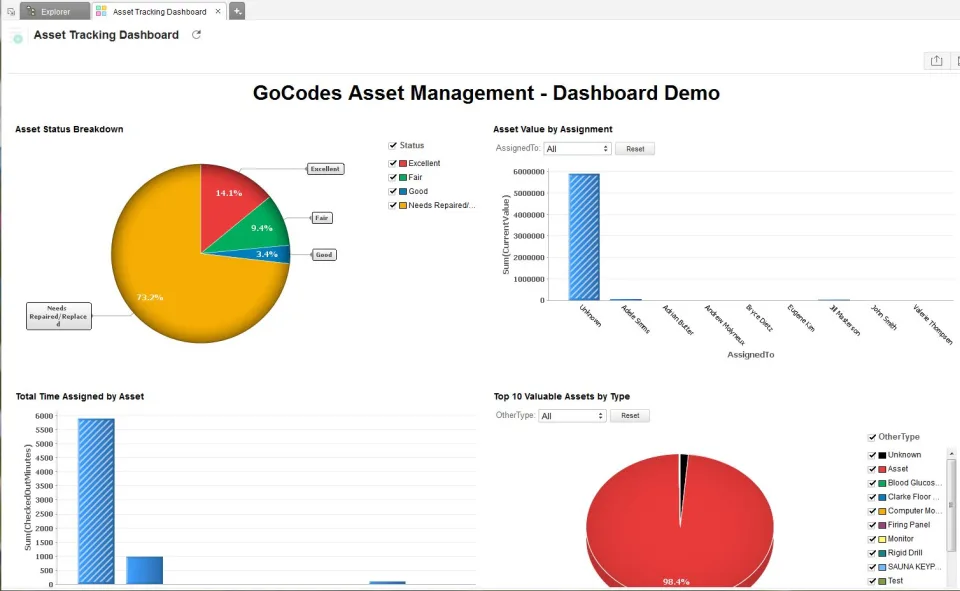
Task: Click the share/export icon at top right
Action: [x=936, y=61]
